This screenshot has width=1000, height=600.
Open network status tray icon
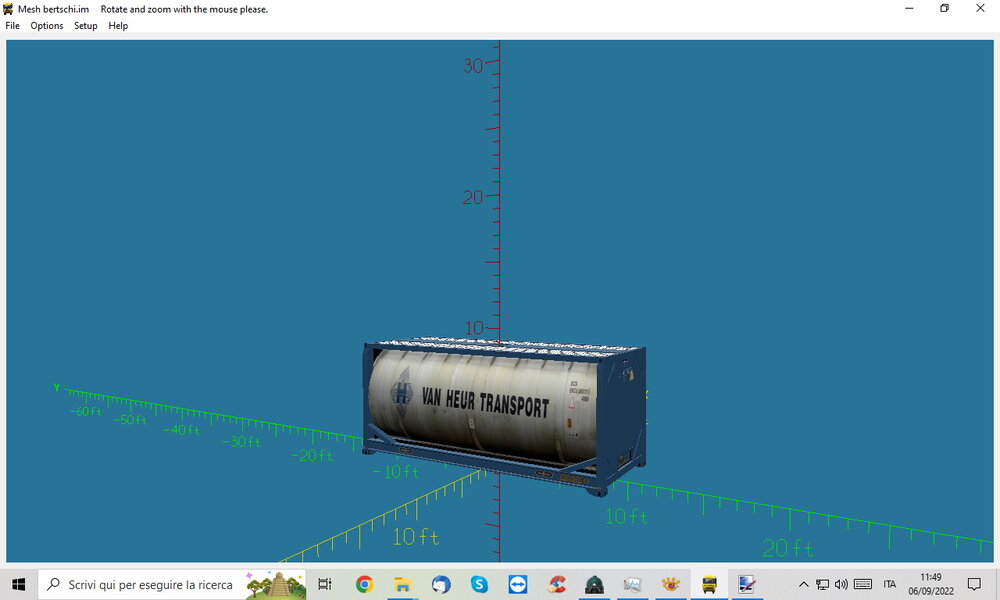coord(823,584)
